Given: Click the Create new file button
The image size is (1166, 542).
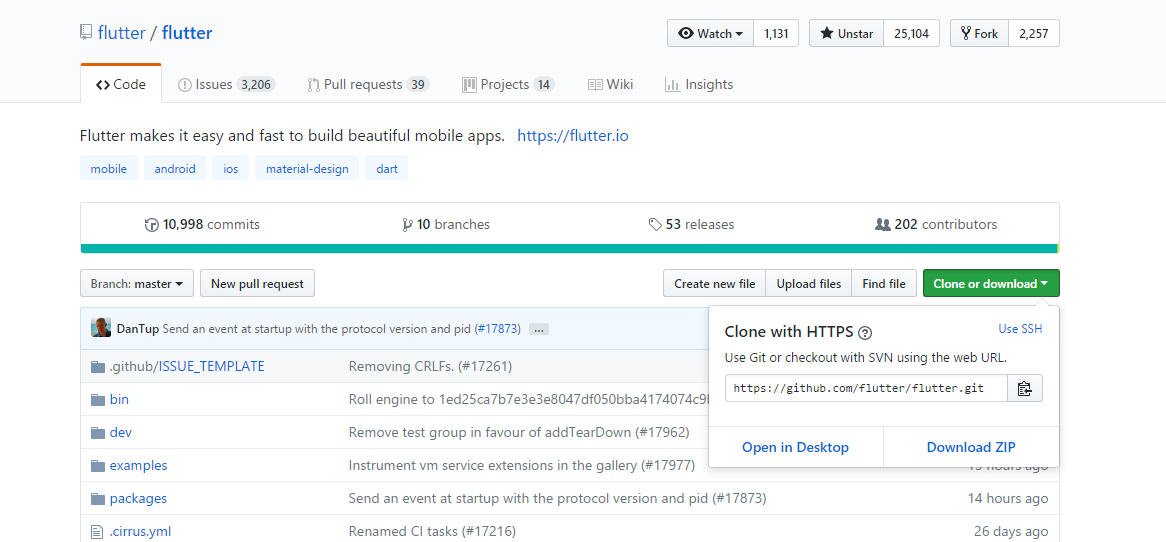Looking at the screenshot, I should [x=715, y=283].
